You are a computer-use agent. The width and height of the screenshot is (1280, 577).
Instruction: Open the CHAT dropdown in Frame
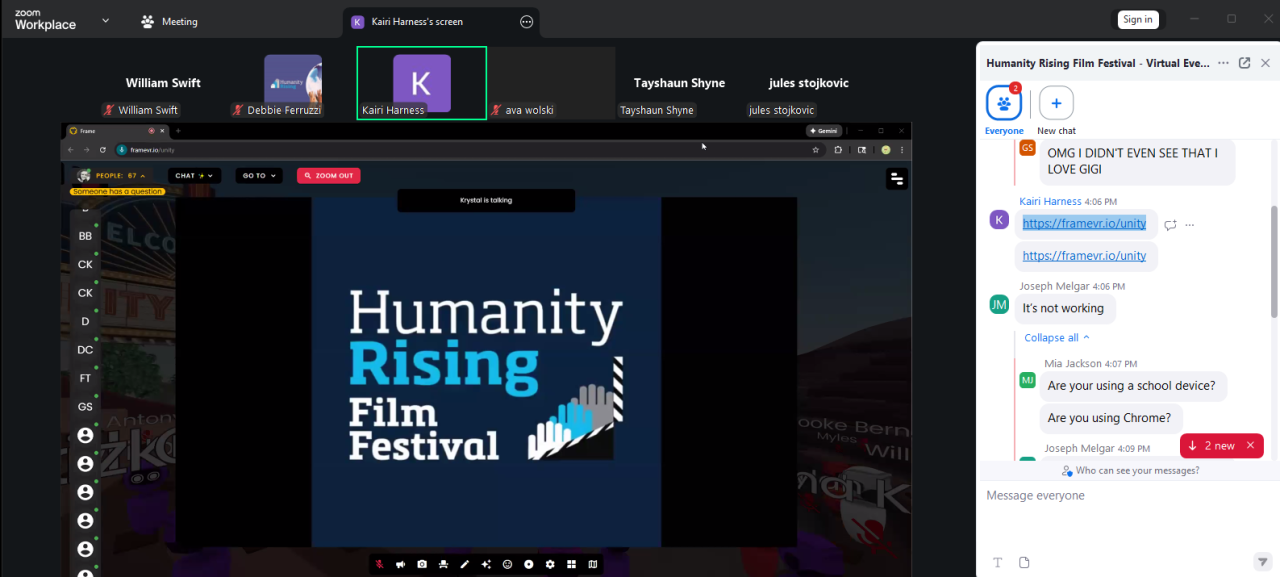[x=194, y=176]
